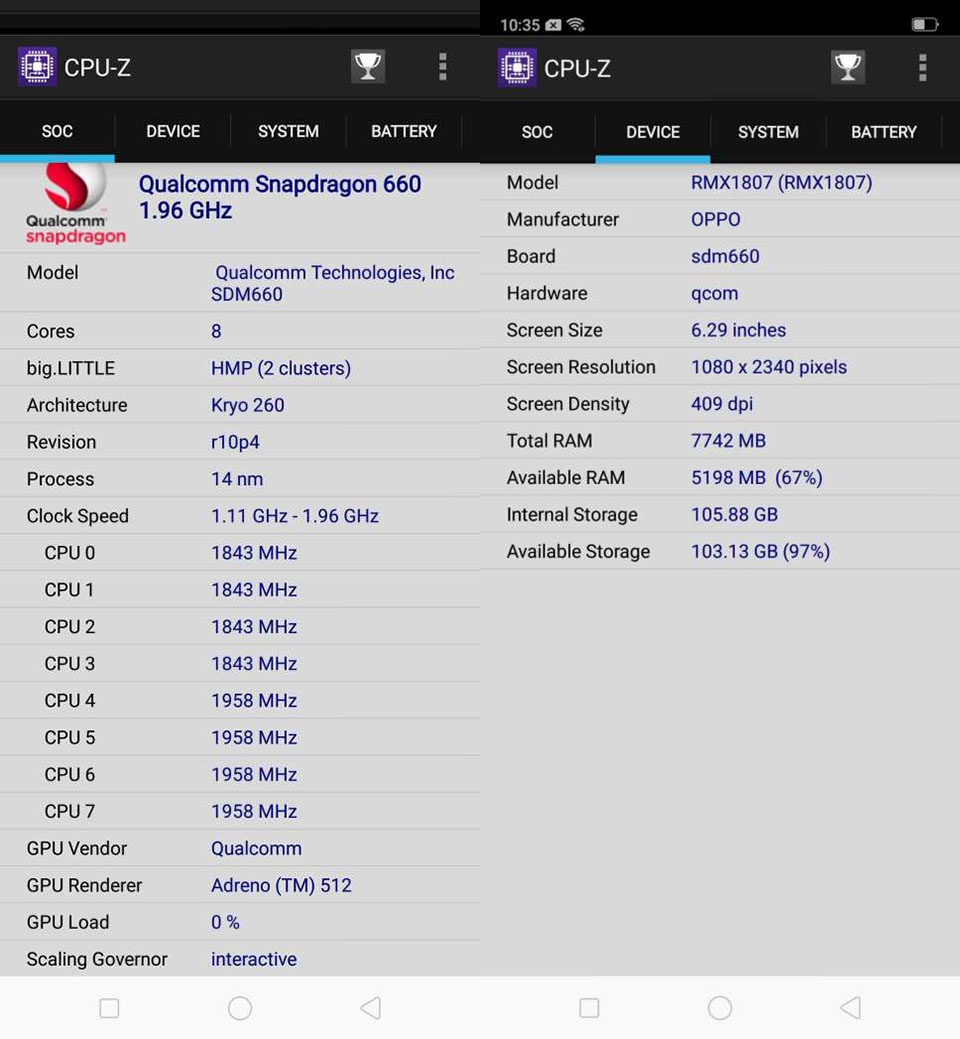Open BATTERY tab in left screen
This screenshot has height=1039, width=960.
click(403, 131)
